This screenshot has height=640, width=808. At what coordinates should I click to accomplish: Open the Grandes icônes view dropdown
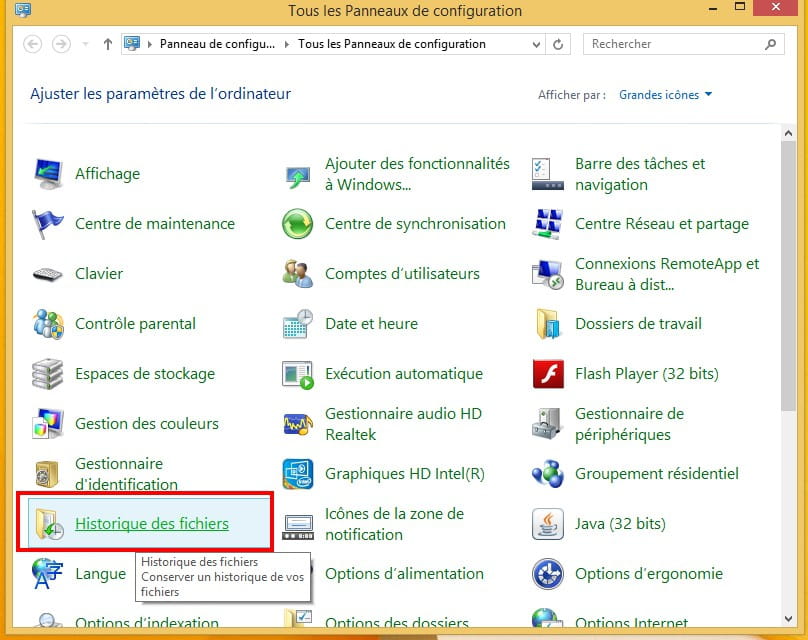click(665, 95)
